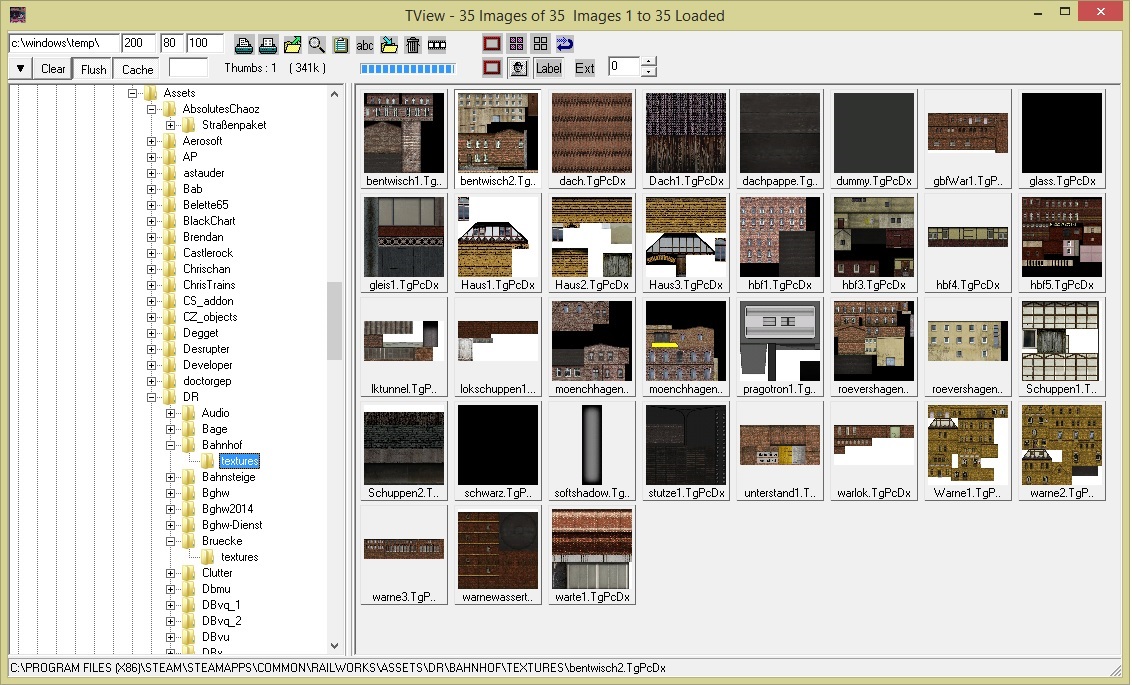Open the black down-arrow dropdown beside Clear
Screen dimensions: 1132x685
click(x=21, y=69)
